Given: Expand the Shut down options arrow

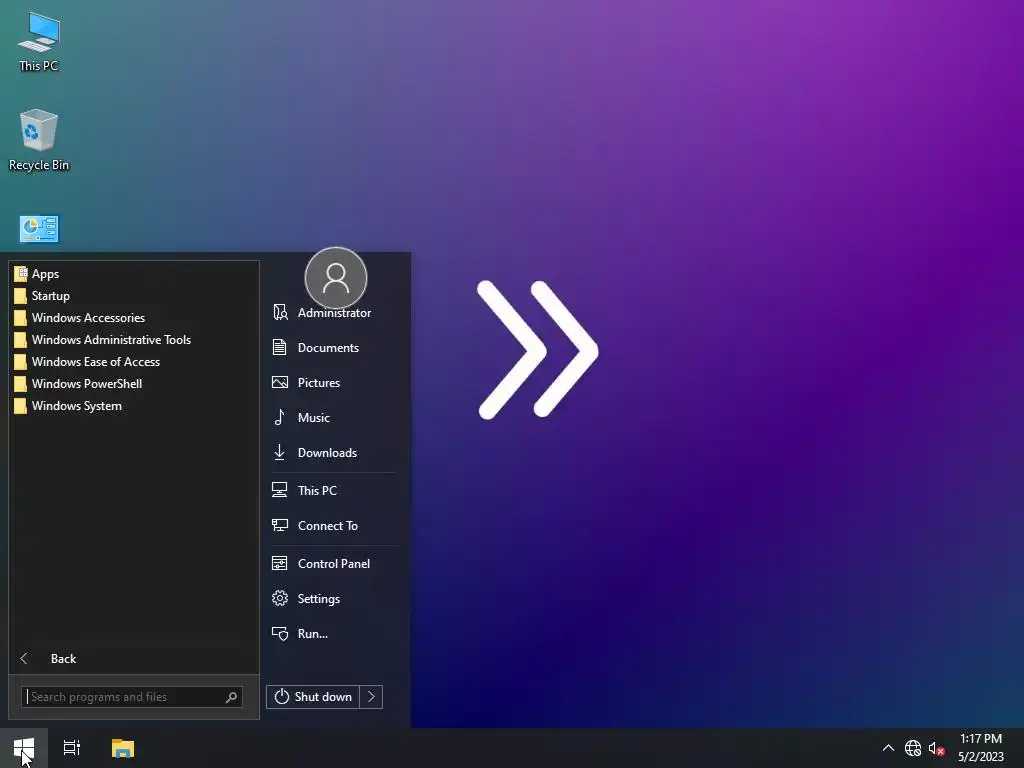Looking at the screenshot, I should (x=371, y=697).
